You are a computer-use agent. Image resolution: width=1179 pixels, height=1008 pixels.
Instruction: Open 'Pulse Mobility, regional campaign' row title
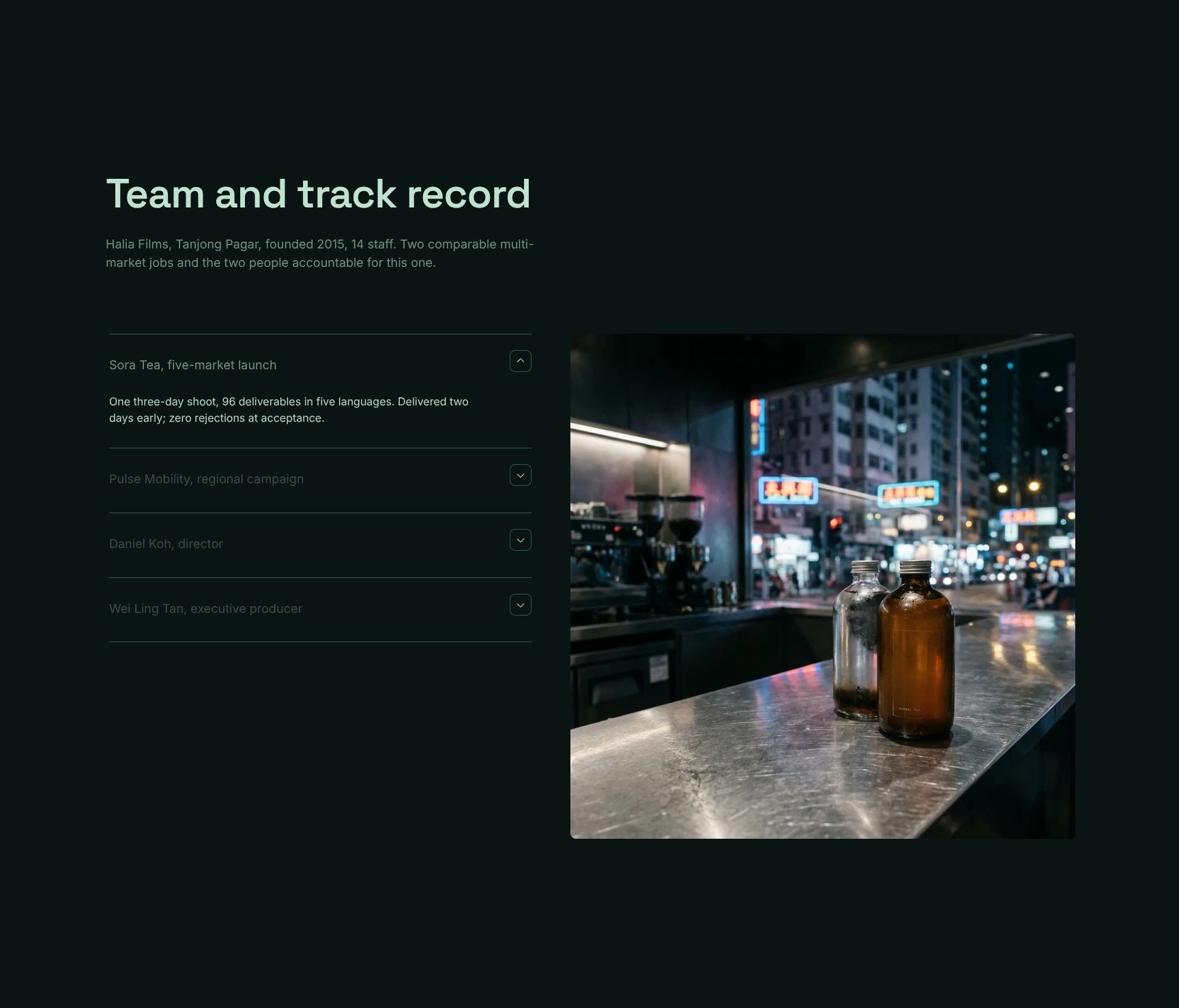[207, 479]
